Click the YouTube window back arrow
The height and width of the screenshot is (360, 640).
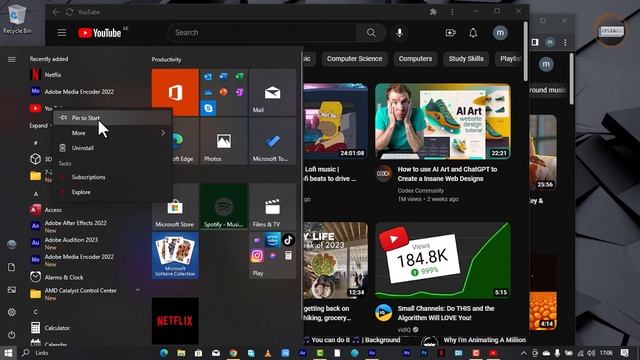click(x=56, y=12)
